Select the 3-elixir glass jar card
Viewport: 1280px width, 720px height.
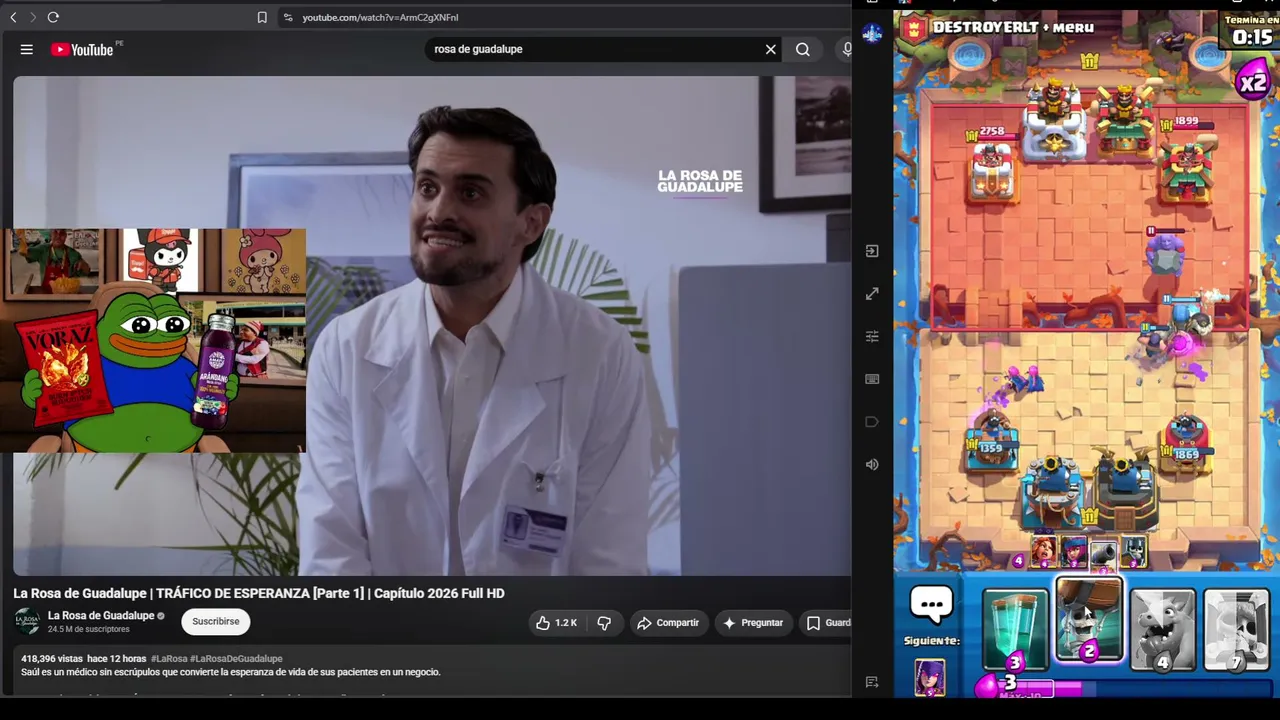click(1015, 629)
